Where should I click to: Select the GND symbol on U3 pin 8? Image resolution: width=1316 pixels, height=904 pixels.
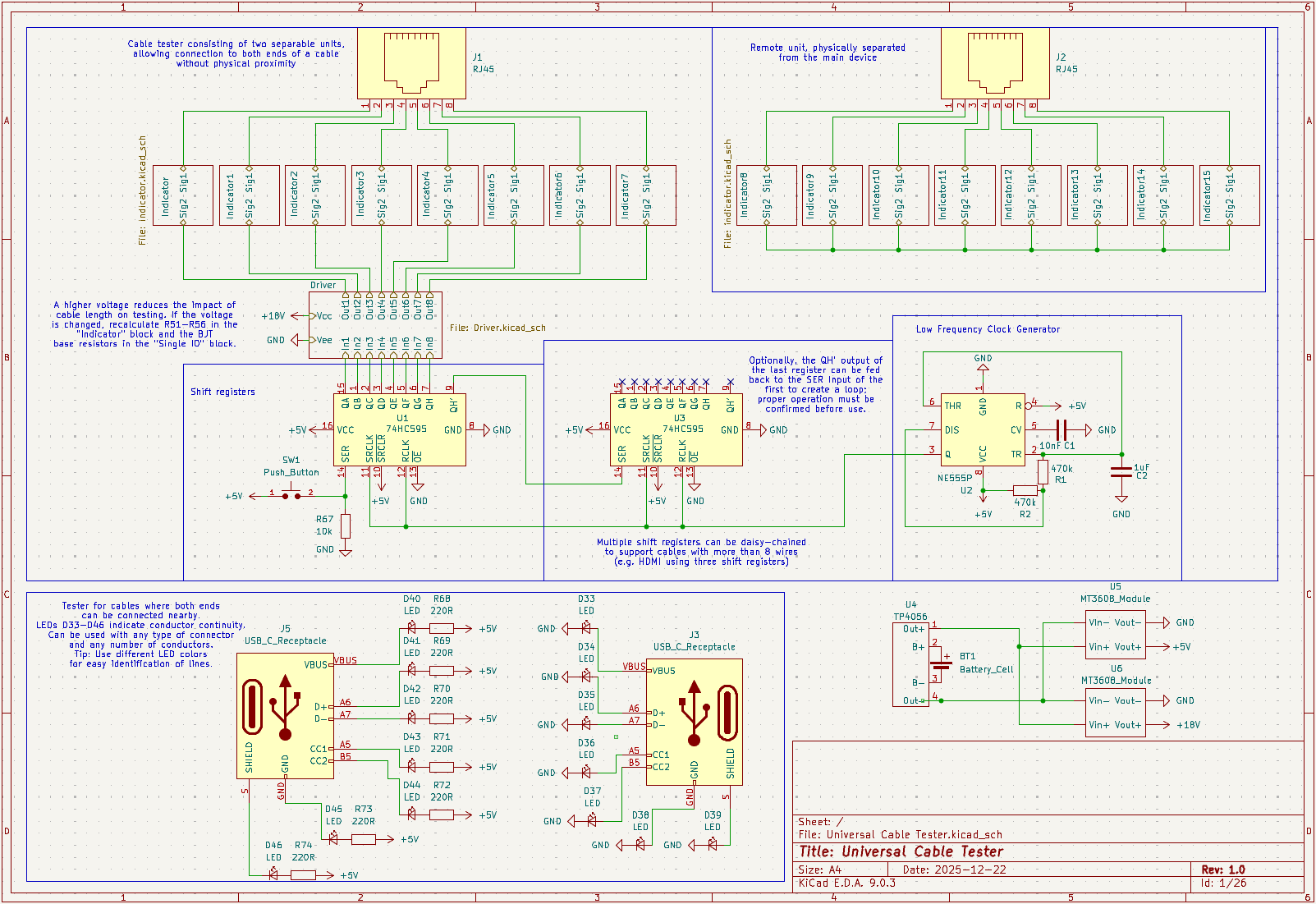(x=773, y=430)
